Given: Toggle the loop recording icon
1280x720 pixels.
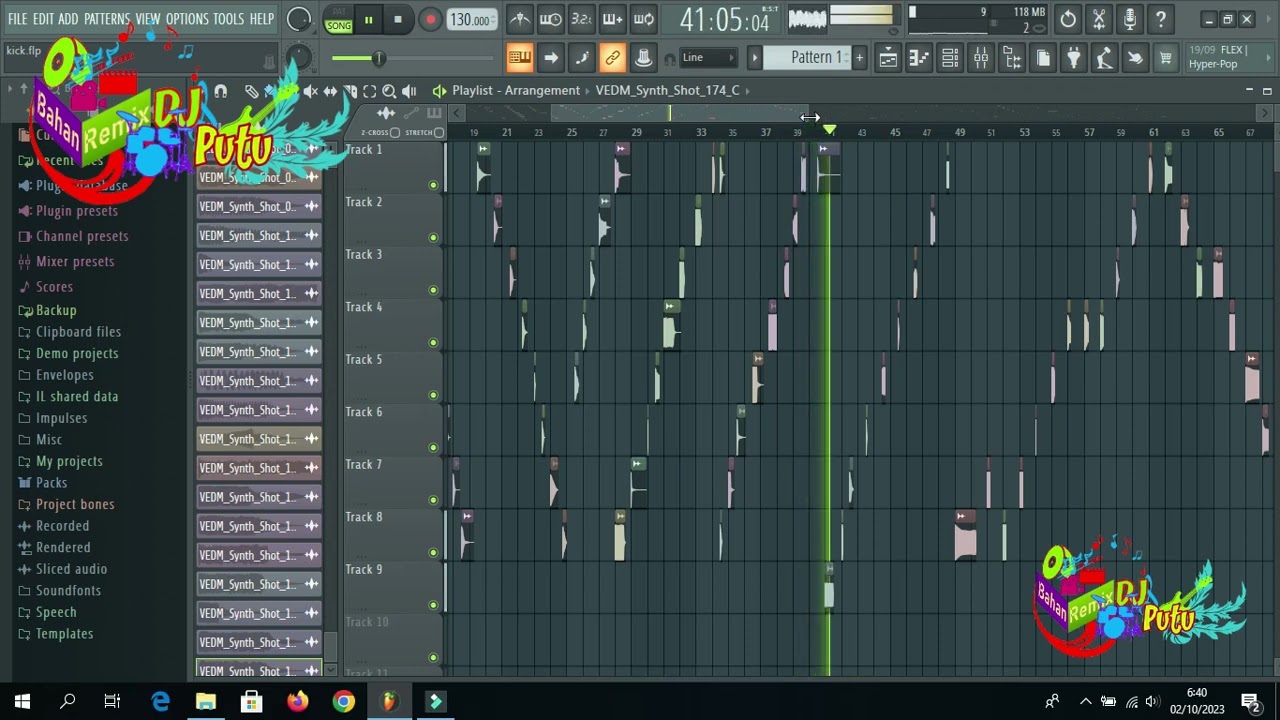Looking at the screenshot, I should [643, 19].
